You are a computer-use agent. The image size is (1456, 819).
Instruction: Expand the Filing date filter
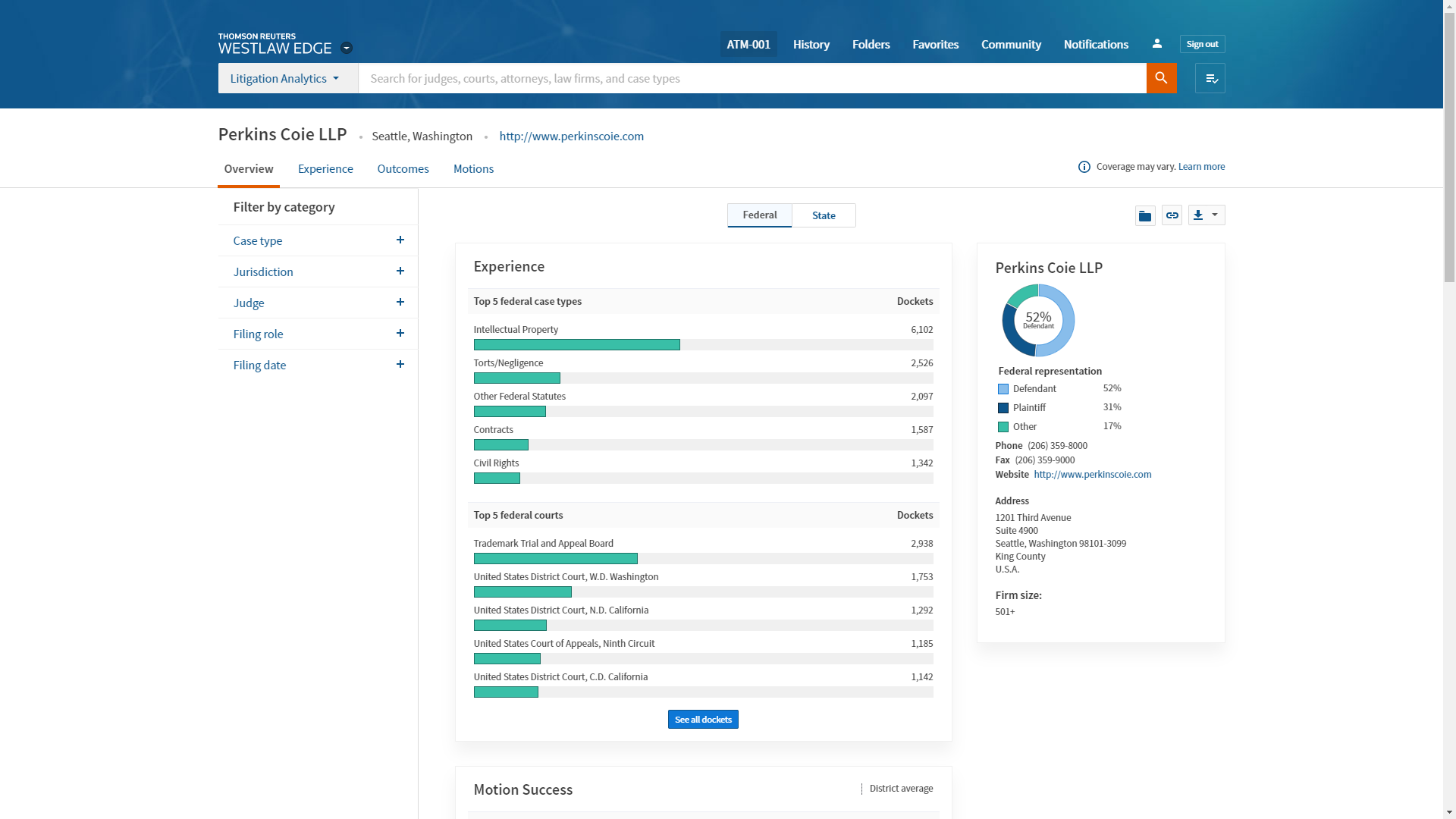point(400,365)
